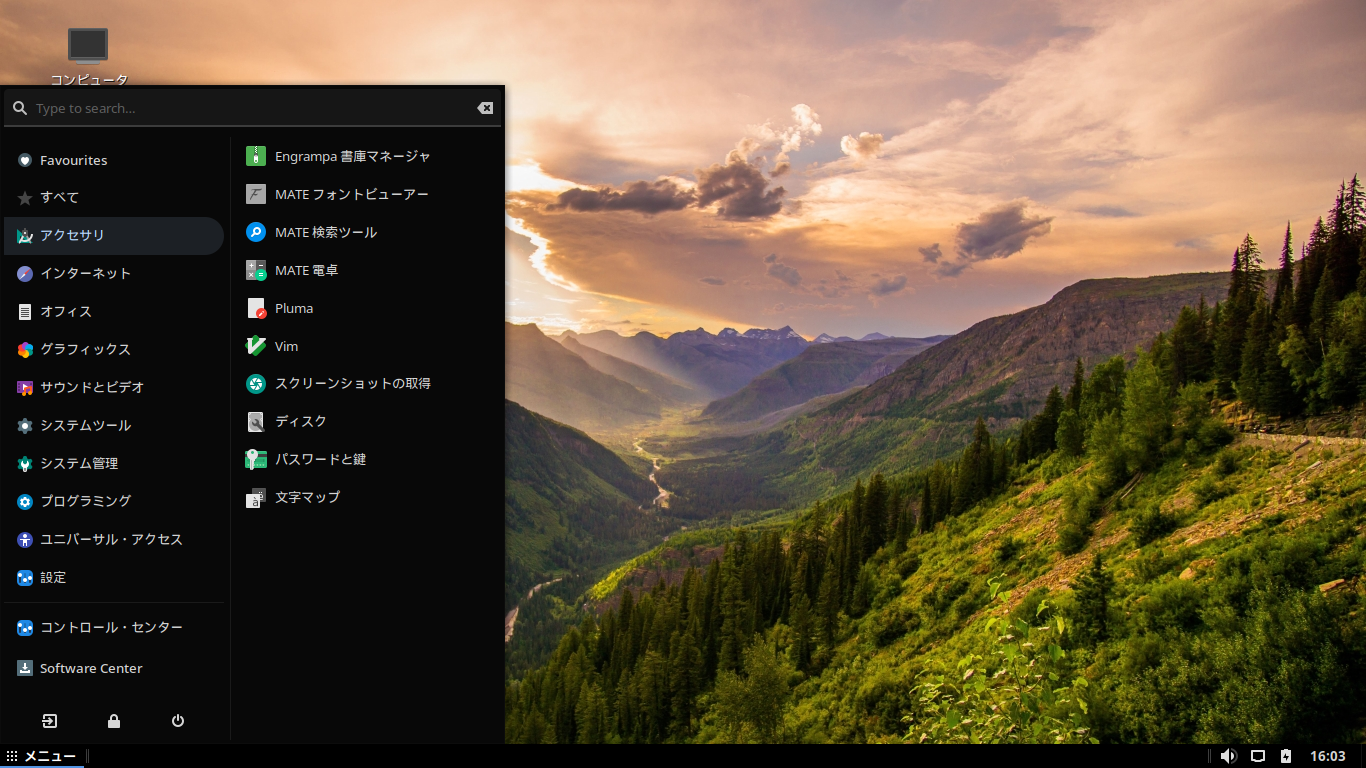
Task: Select the Favourites category
Action: [114, 160]
